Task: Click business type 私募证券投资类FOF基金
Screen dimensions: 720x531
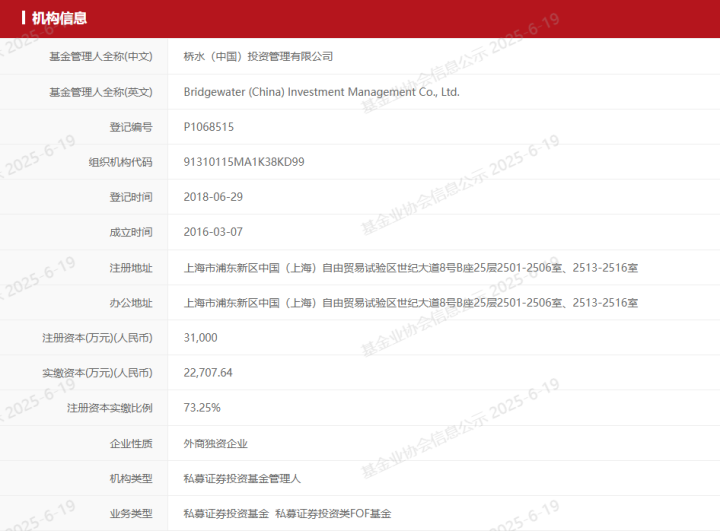Action: click(x=333, y=514)
